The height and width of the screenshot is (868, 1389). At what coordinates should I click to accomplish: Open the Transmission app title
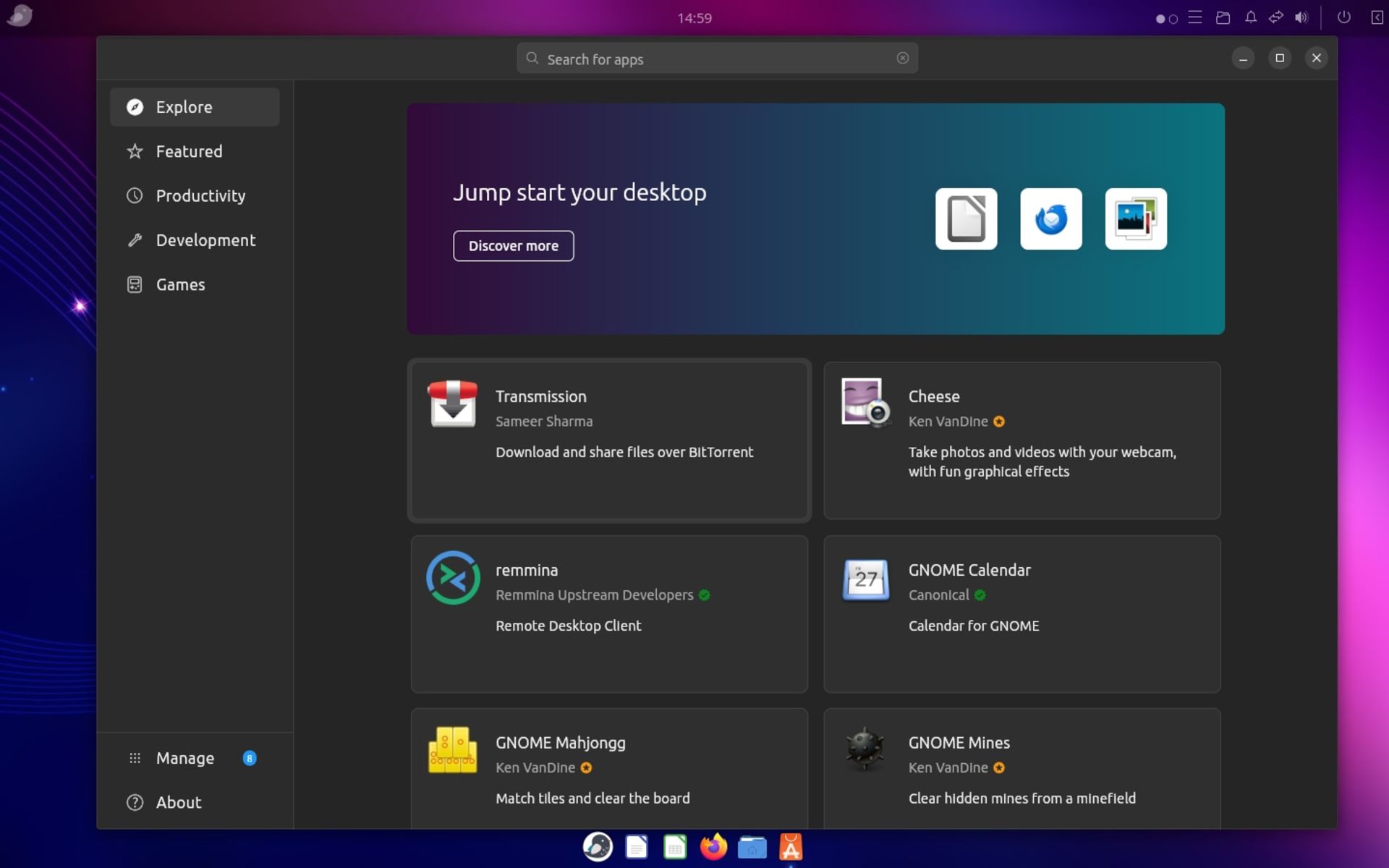[541, 396]
